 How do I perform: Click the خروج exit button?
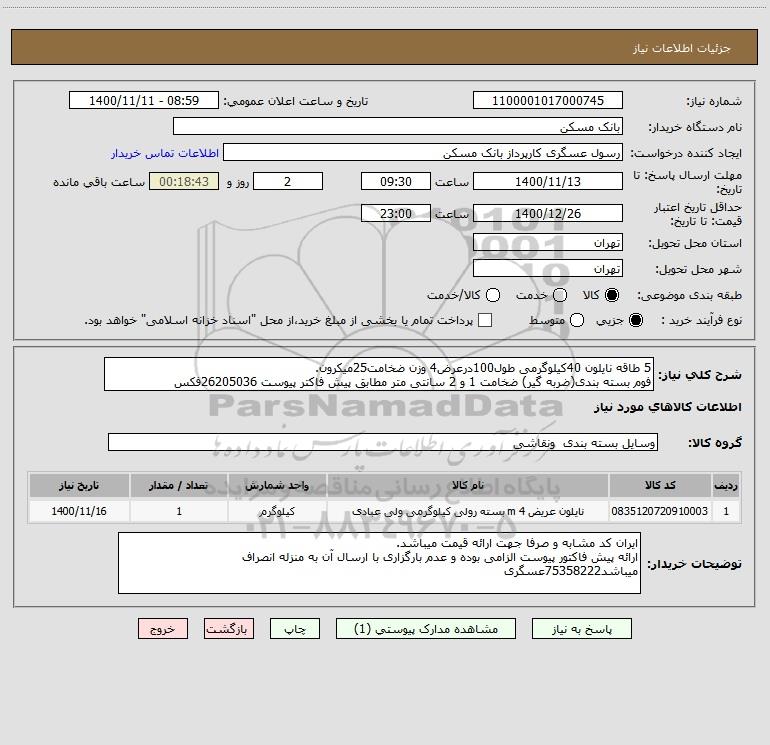click(x=163, y=629)
